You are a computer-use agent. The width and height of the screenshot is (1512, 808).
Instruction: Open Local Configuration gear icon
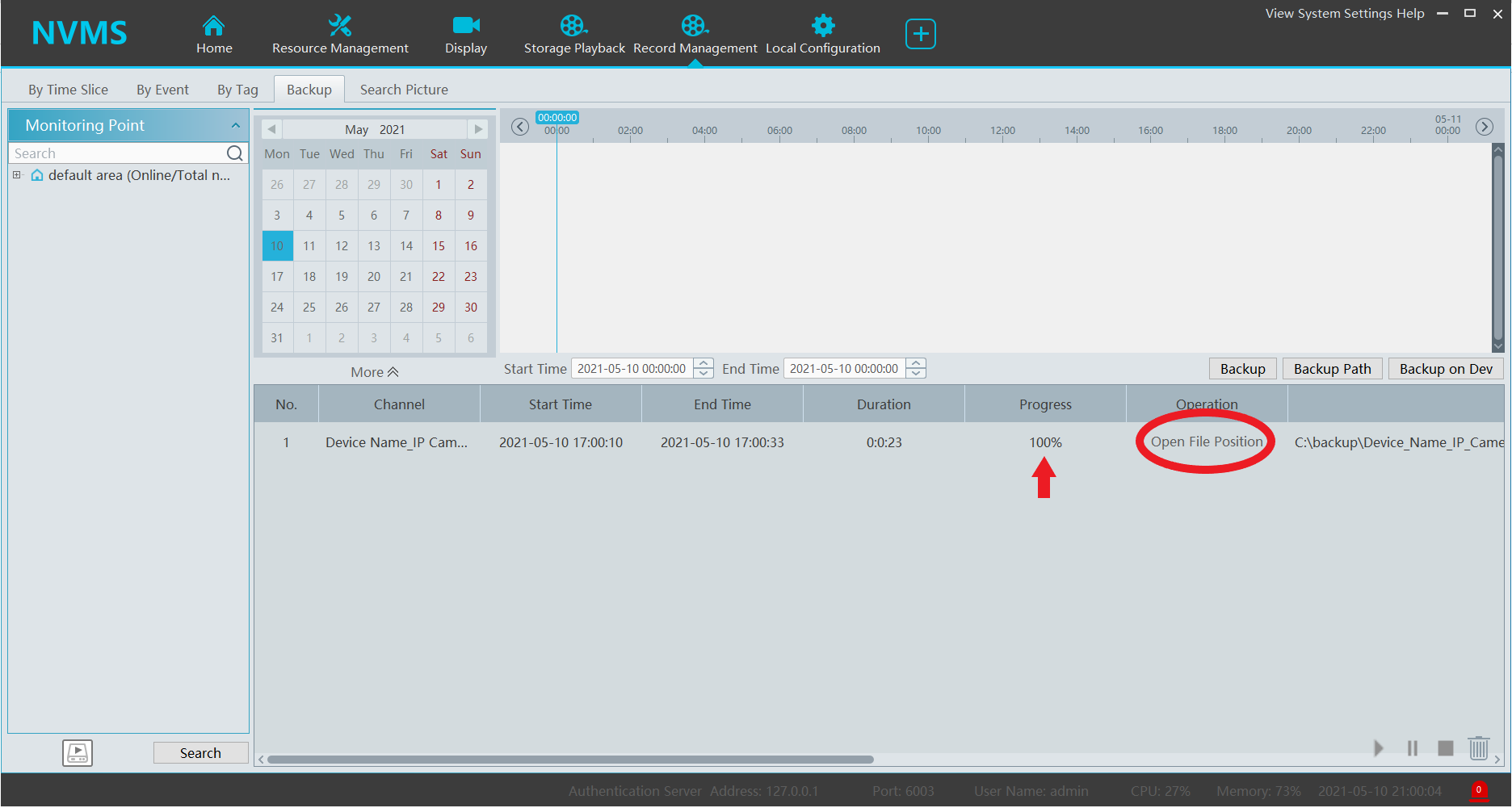(822, 27)
